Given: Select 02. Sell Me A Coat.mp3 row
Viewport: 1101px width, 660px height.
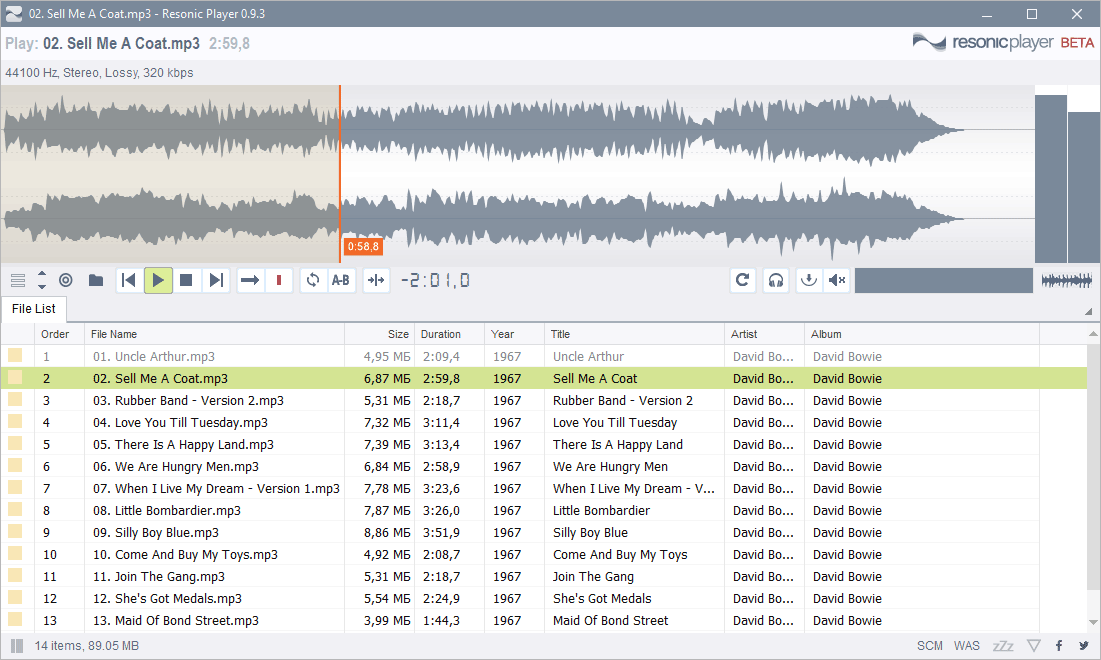Looking at the screenshot, I should tap(544, 378).
